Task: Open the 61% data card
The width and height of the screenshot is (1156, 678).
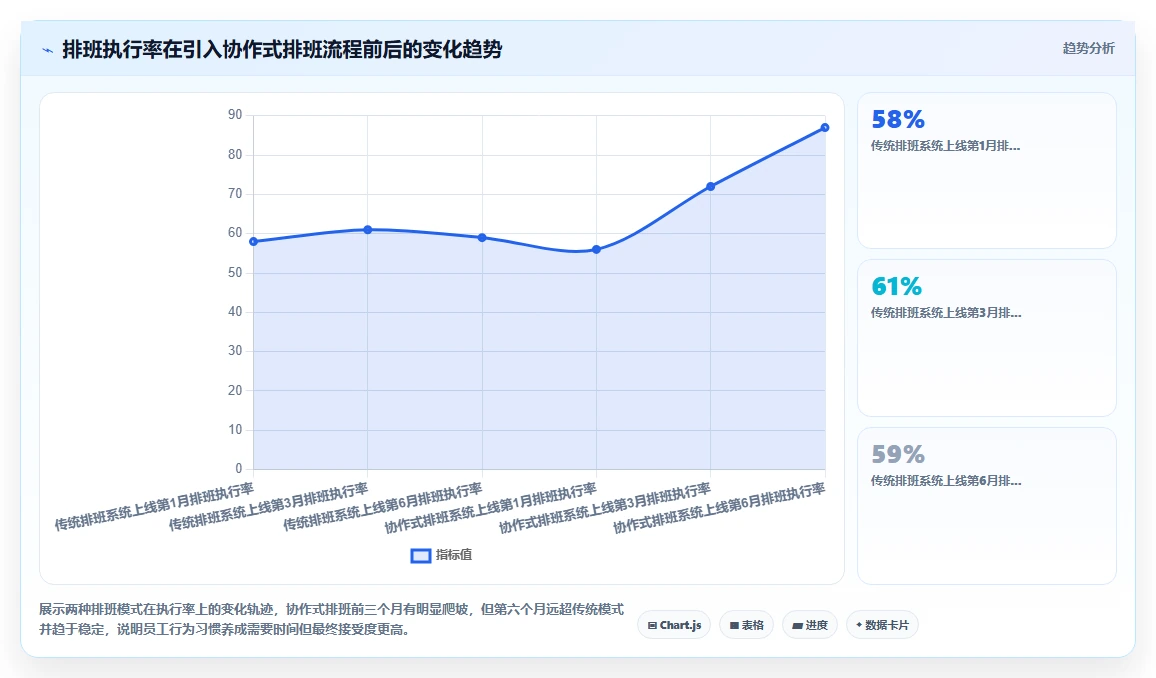Action: (x=986, y=338)
